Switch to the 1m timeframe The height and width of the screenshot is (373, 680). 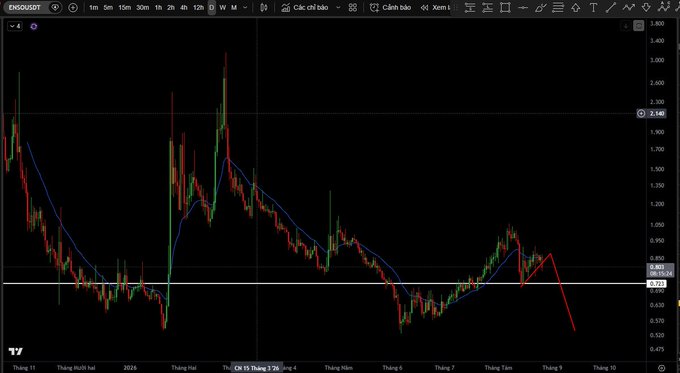pyautogui.click(x=93, y=7)
